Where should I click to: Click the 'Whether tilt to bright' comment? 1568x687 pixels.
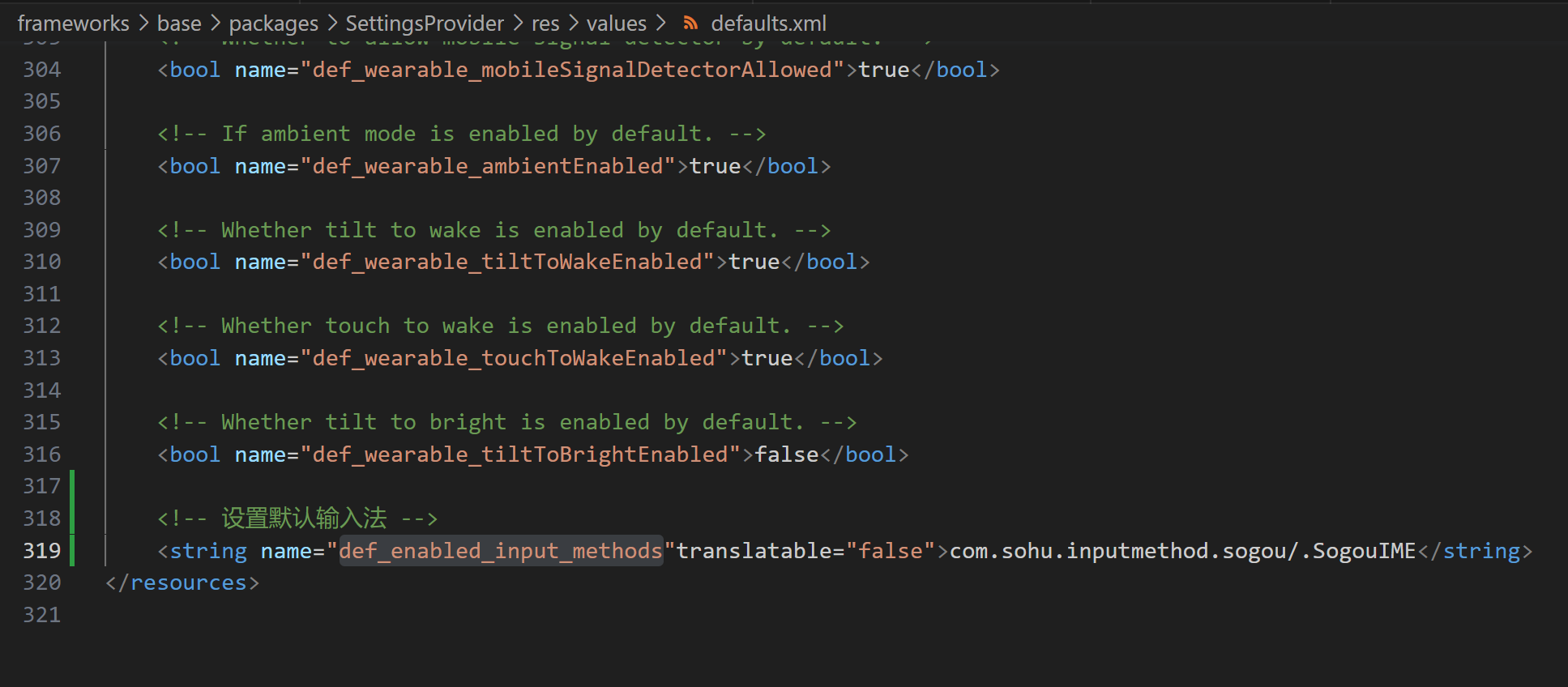pyautogui.click(x=506, y=422)
